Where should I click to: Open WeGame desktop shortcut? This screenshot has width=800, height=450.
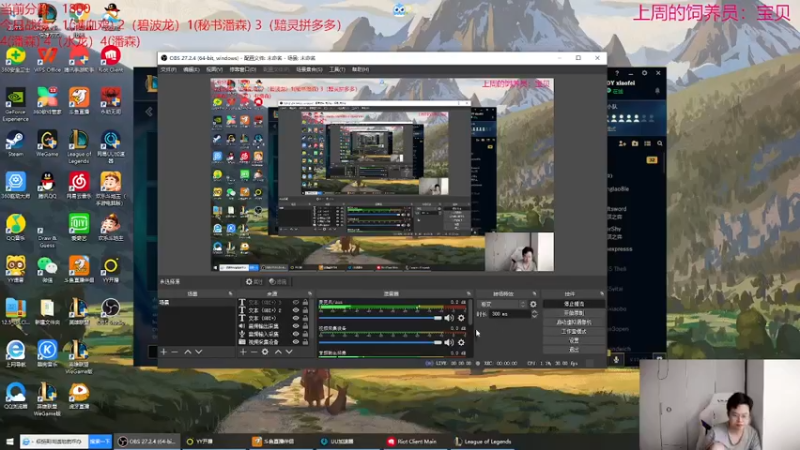[x=47, y=144]
